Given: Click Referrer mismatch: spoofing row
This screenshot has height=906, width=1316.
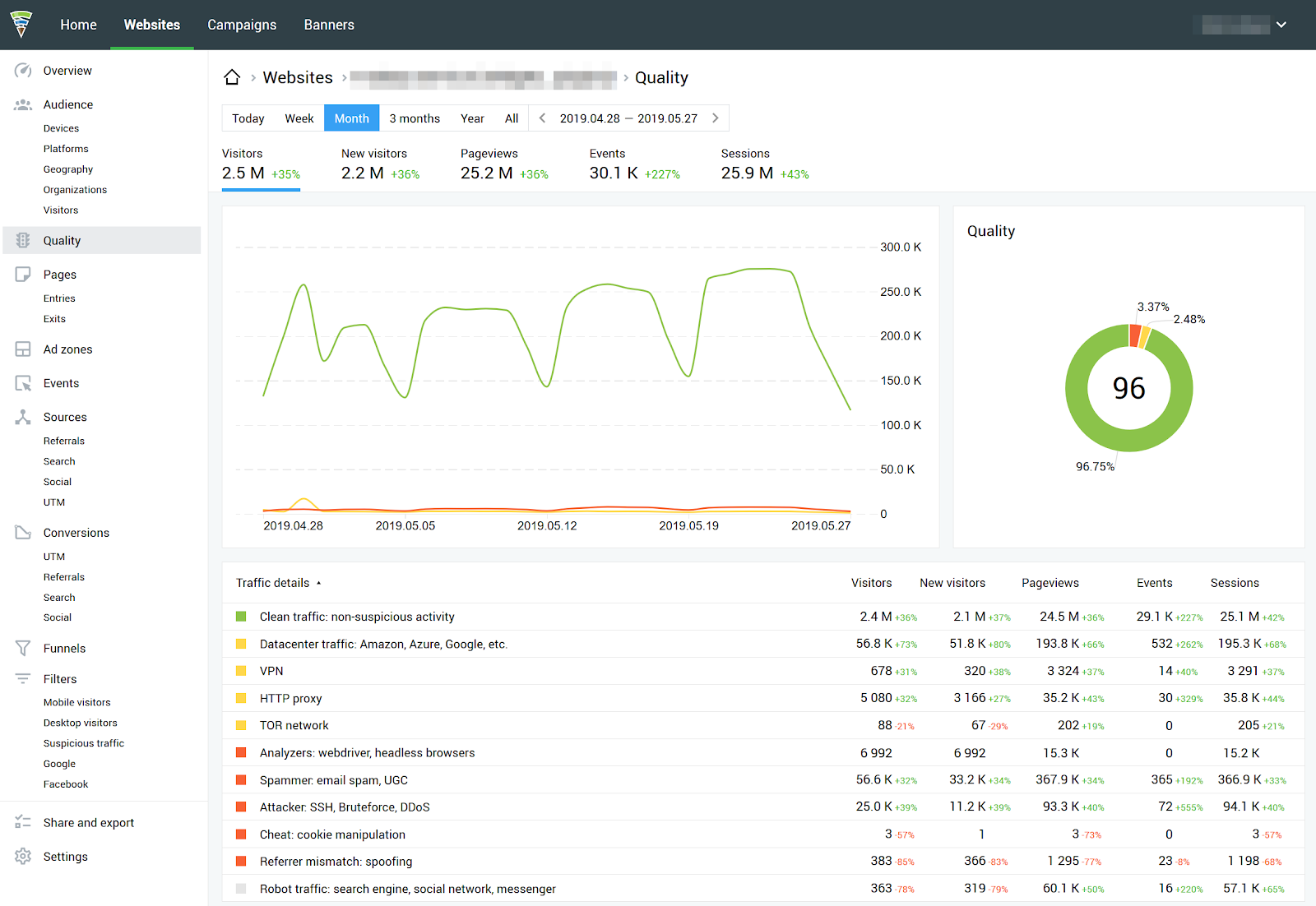Looking at the screenshot, I should tap(763, 861).
